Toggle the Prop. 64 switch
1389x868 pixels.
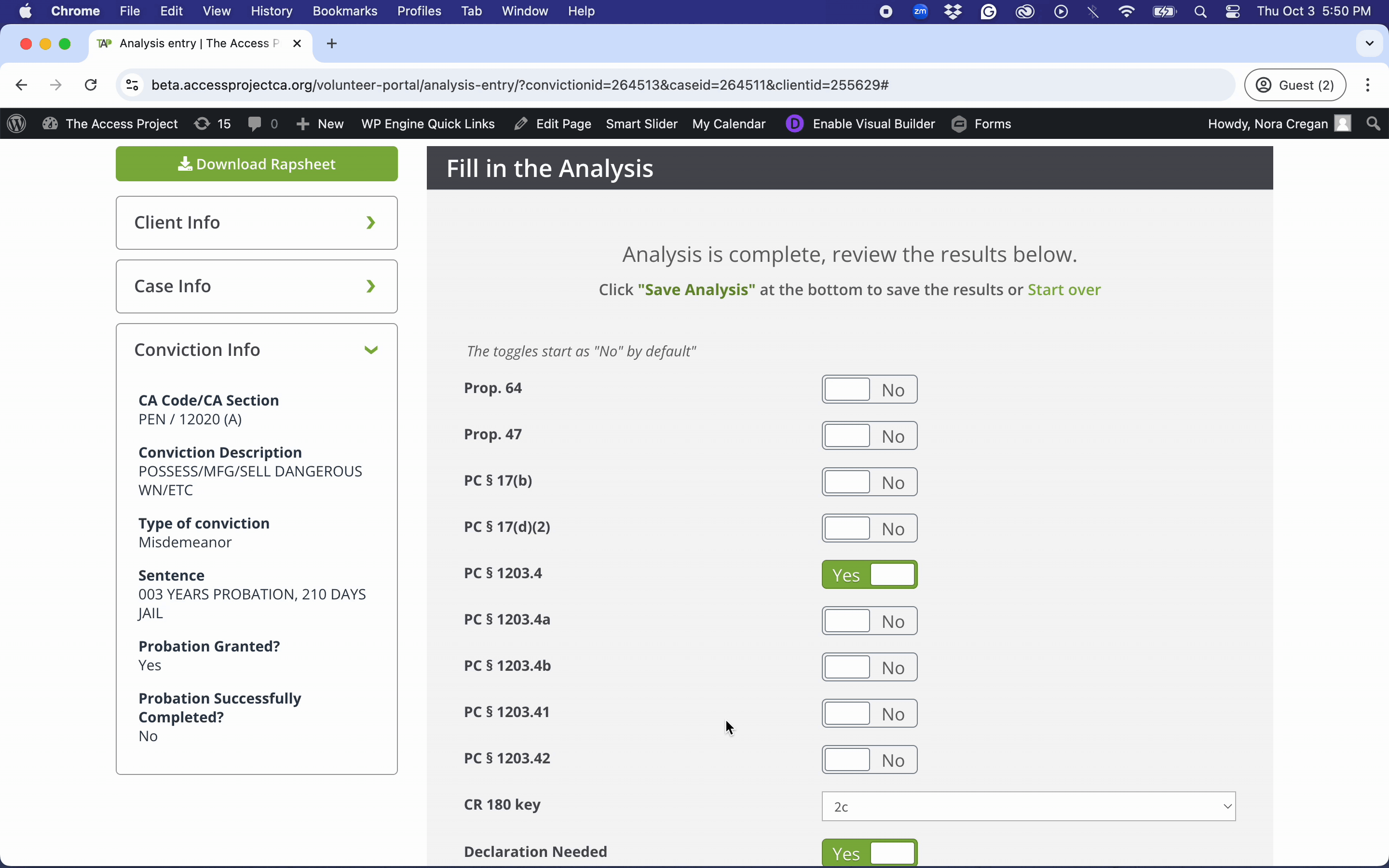point(870,390)
